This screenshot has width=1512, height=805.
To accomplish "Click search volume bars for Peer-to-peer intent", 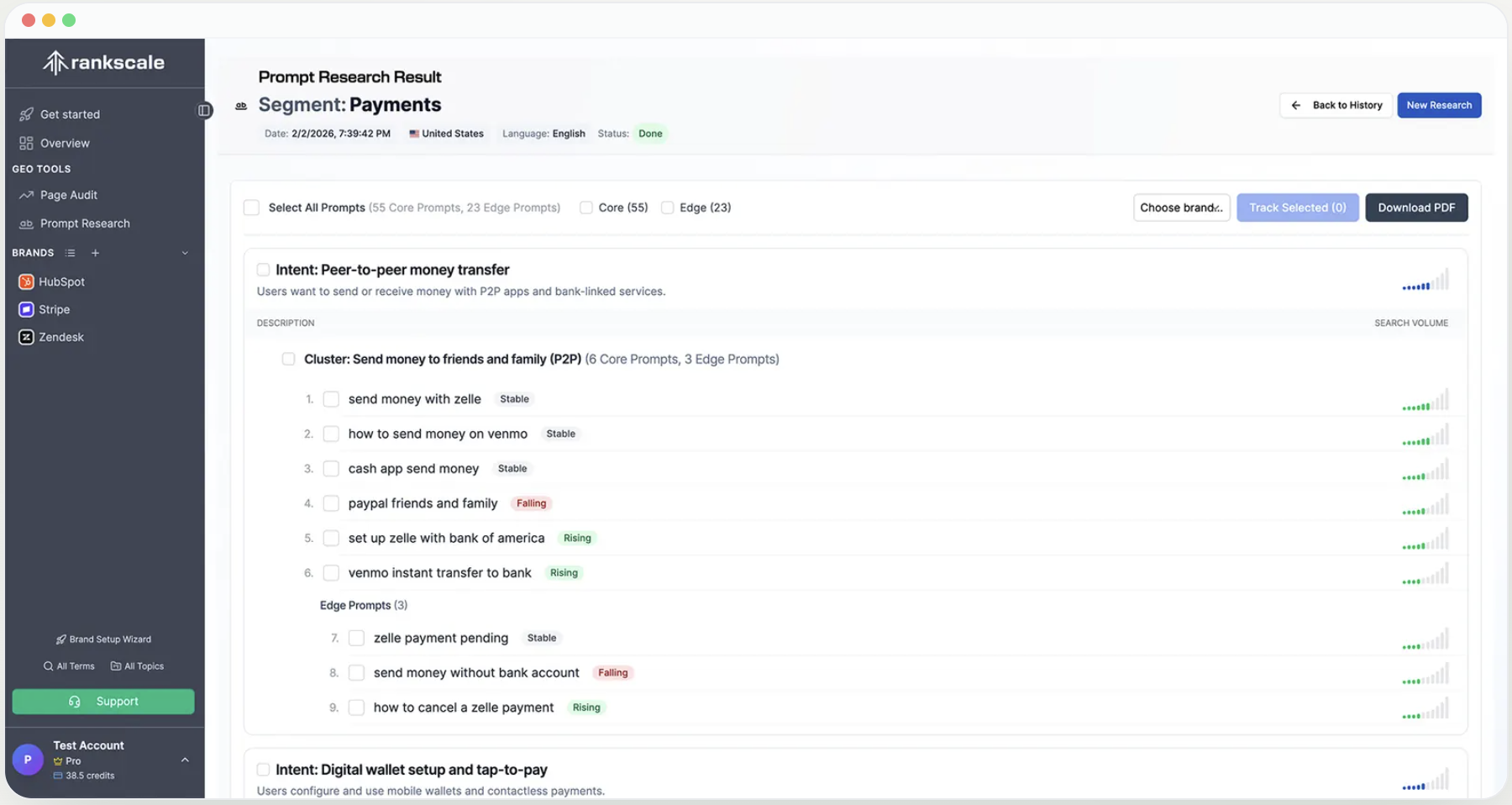I will (x=1425, y=280).
